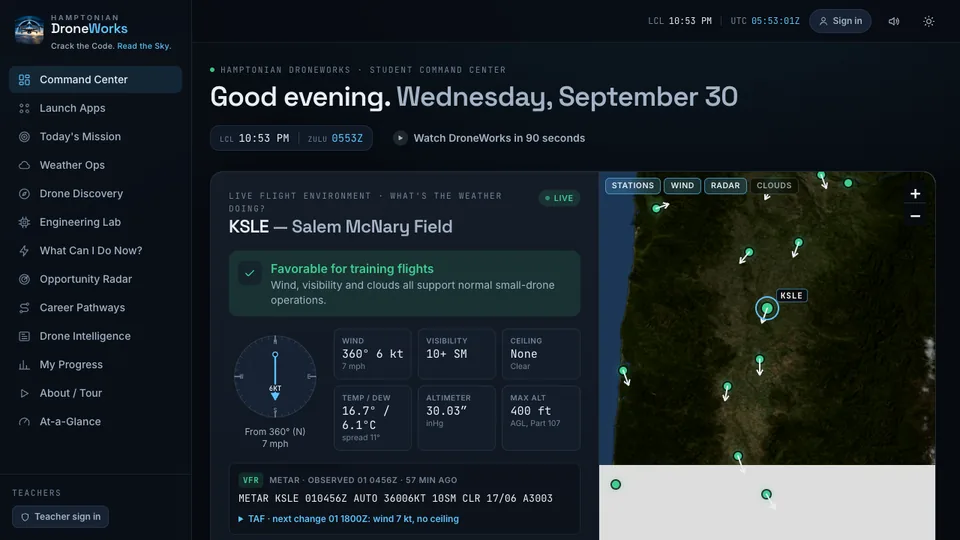This screenshot has width=960, height=540.
Task: Open the Drone Discovery compass icon
Action: [x=24, y=194]
